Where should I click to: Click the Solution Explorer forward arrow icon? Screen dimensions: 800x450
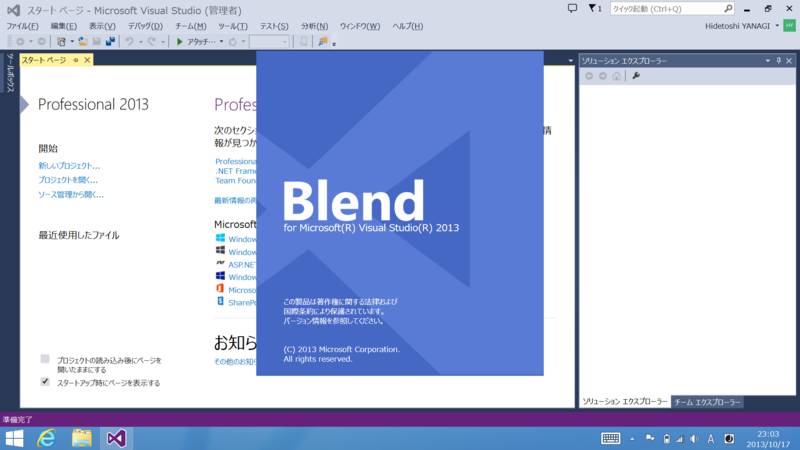click(603, 76)
